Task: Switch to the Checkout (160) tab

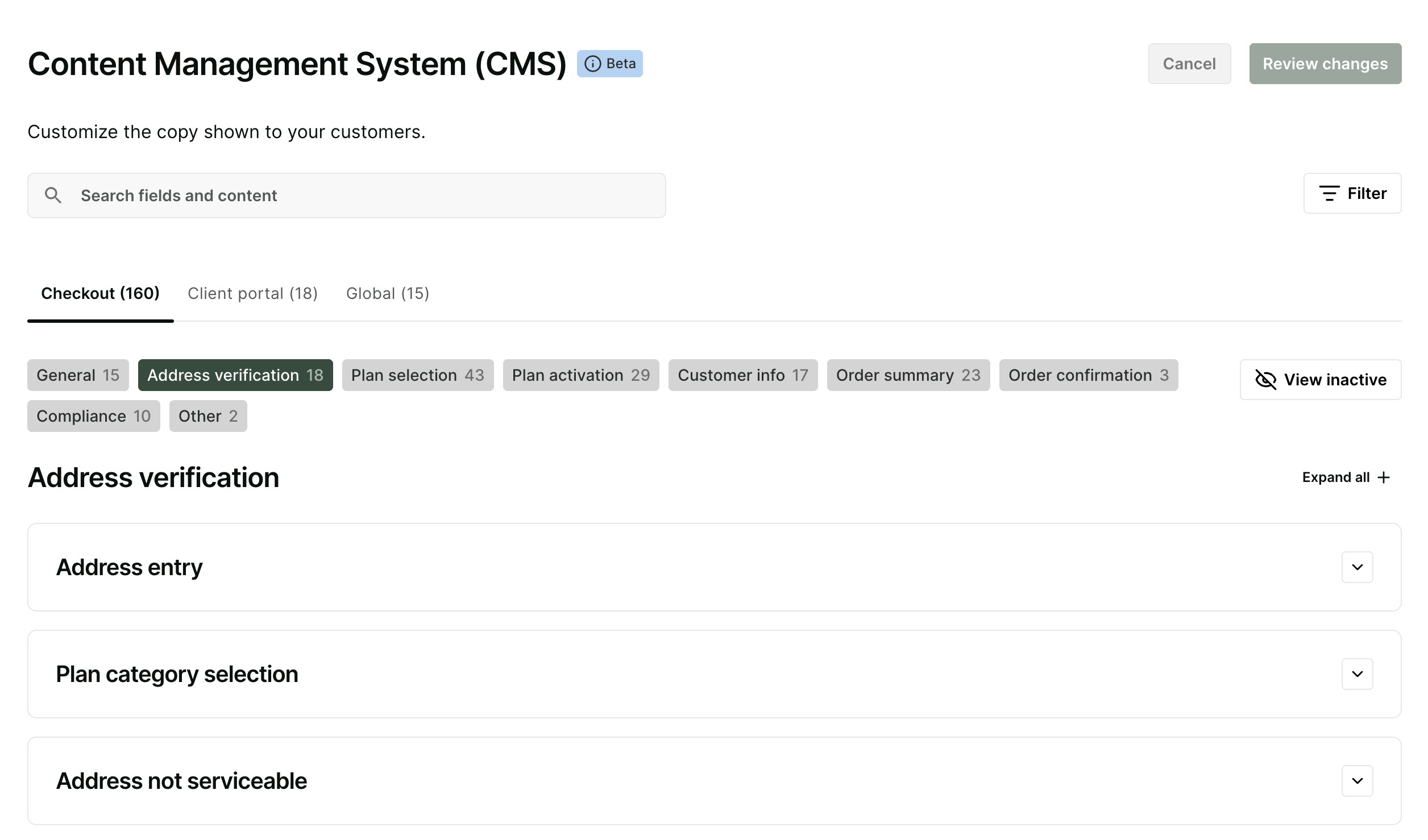Action: click(x=101, y=293)
